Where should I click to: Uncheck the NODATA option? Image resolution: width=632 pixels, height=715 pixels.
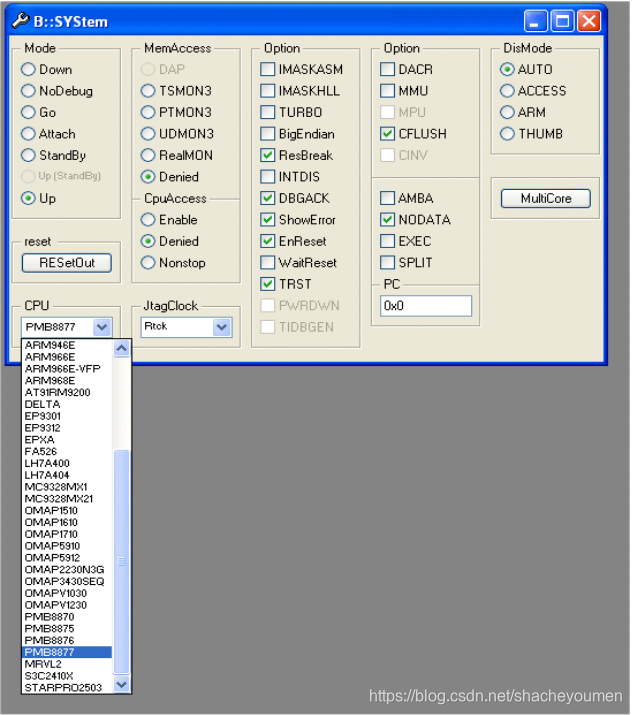tap(388, 220)
